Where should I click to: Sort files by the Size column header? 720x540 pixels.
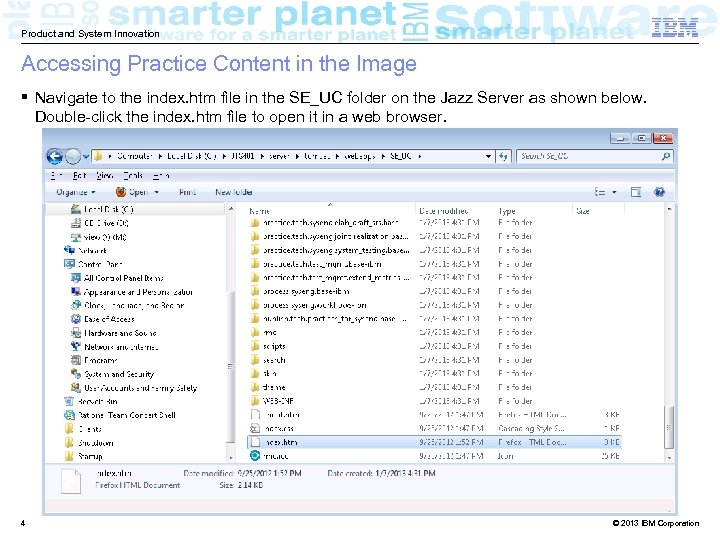pos(583,211)
